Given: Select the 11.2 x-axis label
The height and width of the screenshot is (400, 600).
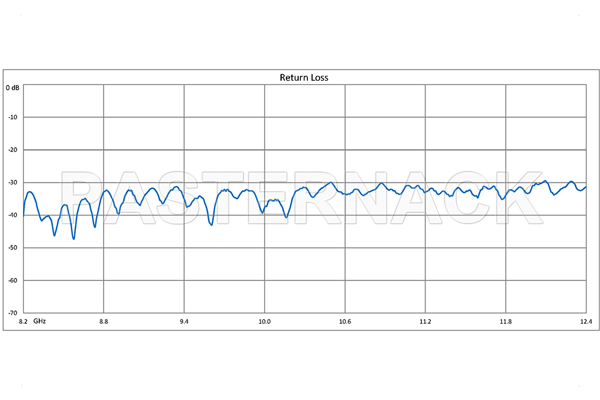Looking at the screenshot, I should tap(425, 322).
